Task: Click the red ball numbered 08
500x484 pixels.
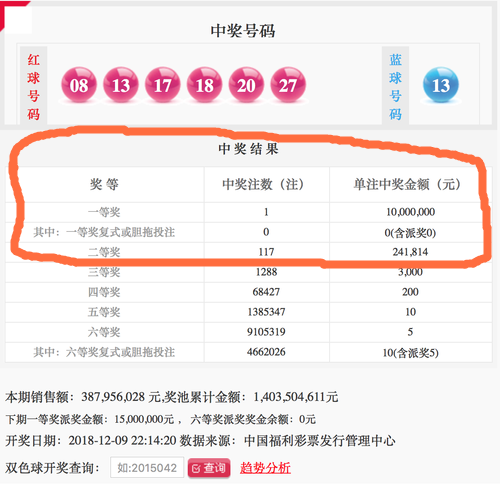Action: (x=79, y=85)
